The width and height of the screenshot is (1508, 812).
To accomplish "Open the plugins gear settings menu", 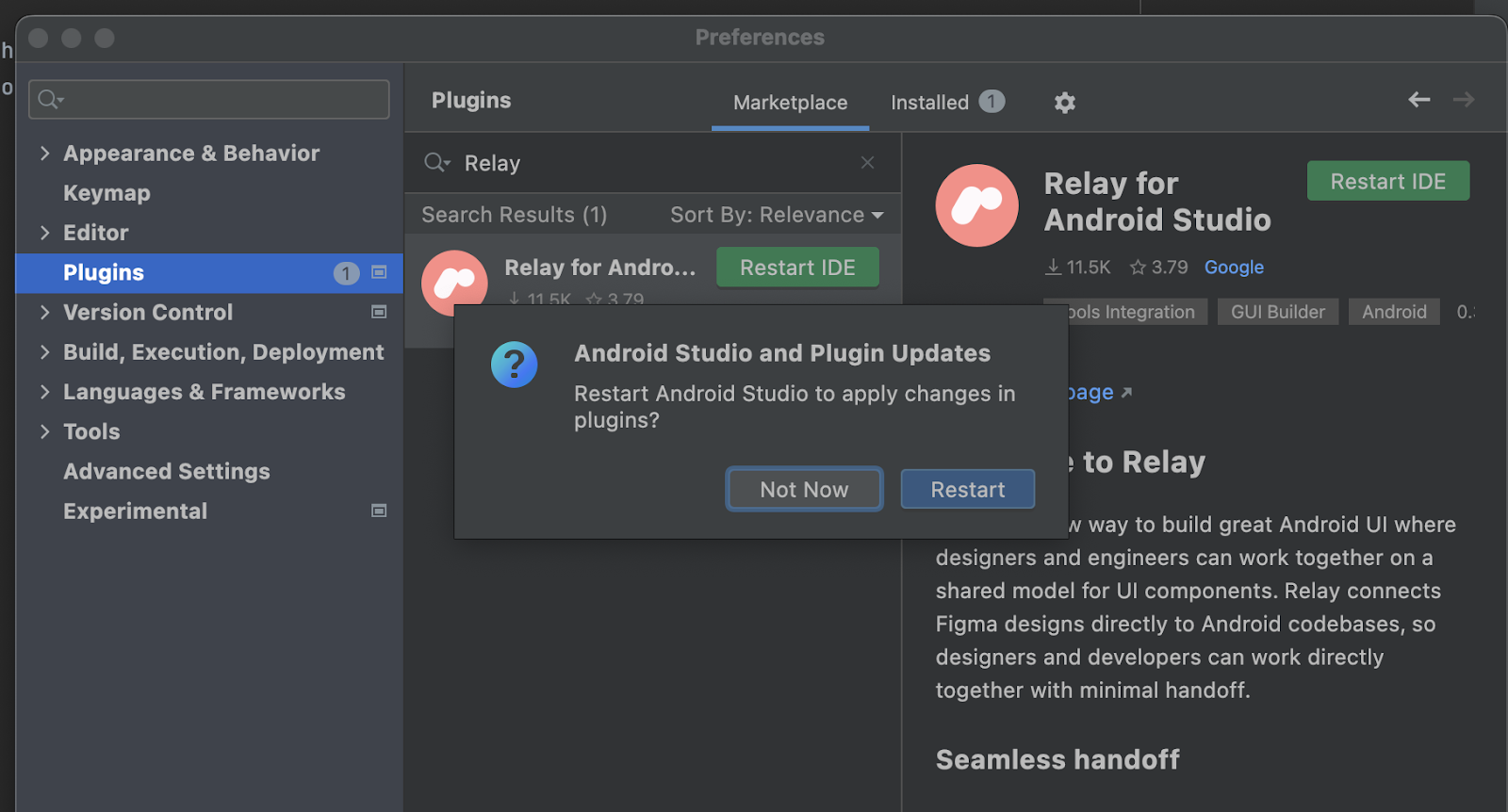I will (1064, 103).
